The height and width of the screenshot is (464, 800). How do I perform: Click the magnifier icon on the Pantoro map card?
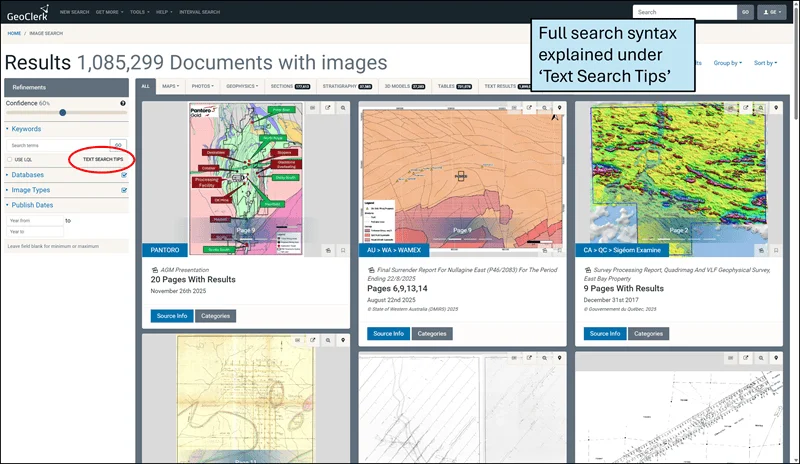[342, 106]
